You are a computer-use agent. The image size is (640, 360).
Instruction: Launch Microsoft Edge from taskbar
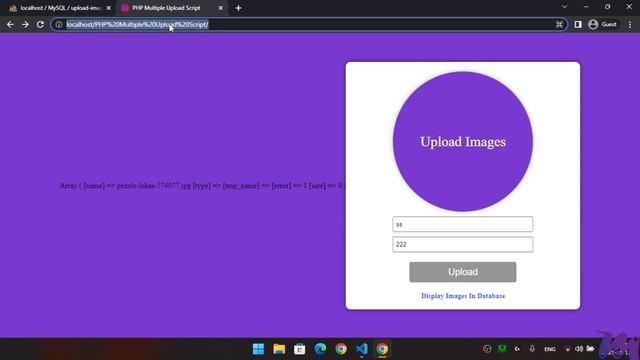tap(320, 349)
